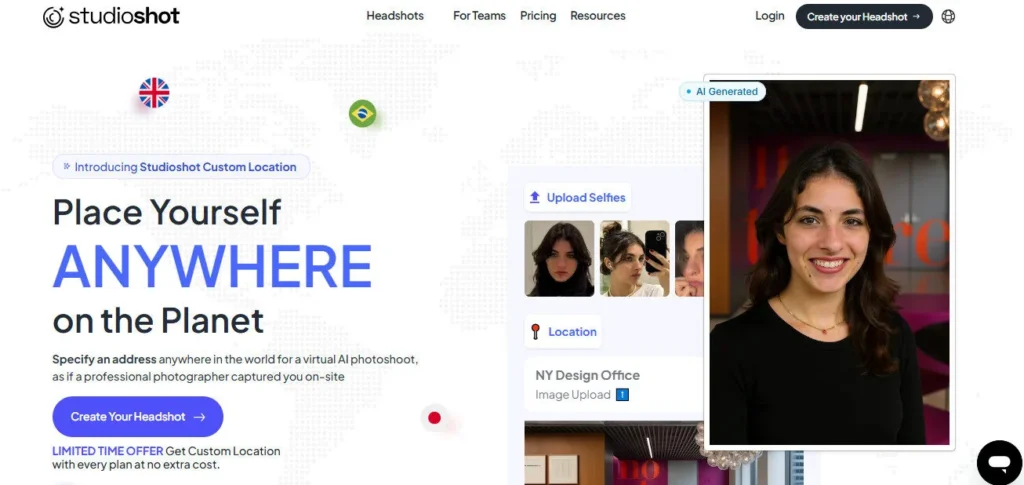Select the first selfie thumbnail
Image resolution: width=1024 pixels, height=485 pixels.
point(559,259)
